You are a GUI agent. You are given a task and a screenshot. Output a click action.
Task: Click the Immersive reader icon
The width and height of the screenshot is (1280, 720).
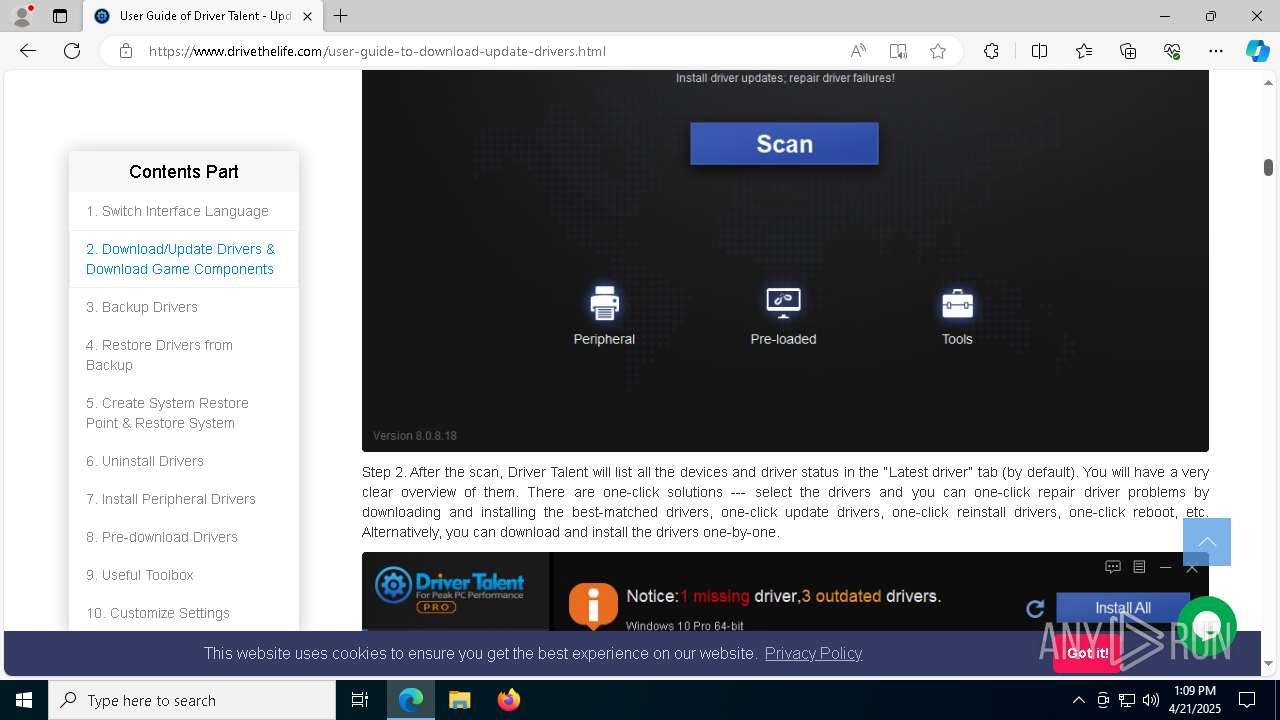(898, 51)
